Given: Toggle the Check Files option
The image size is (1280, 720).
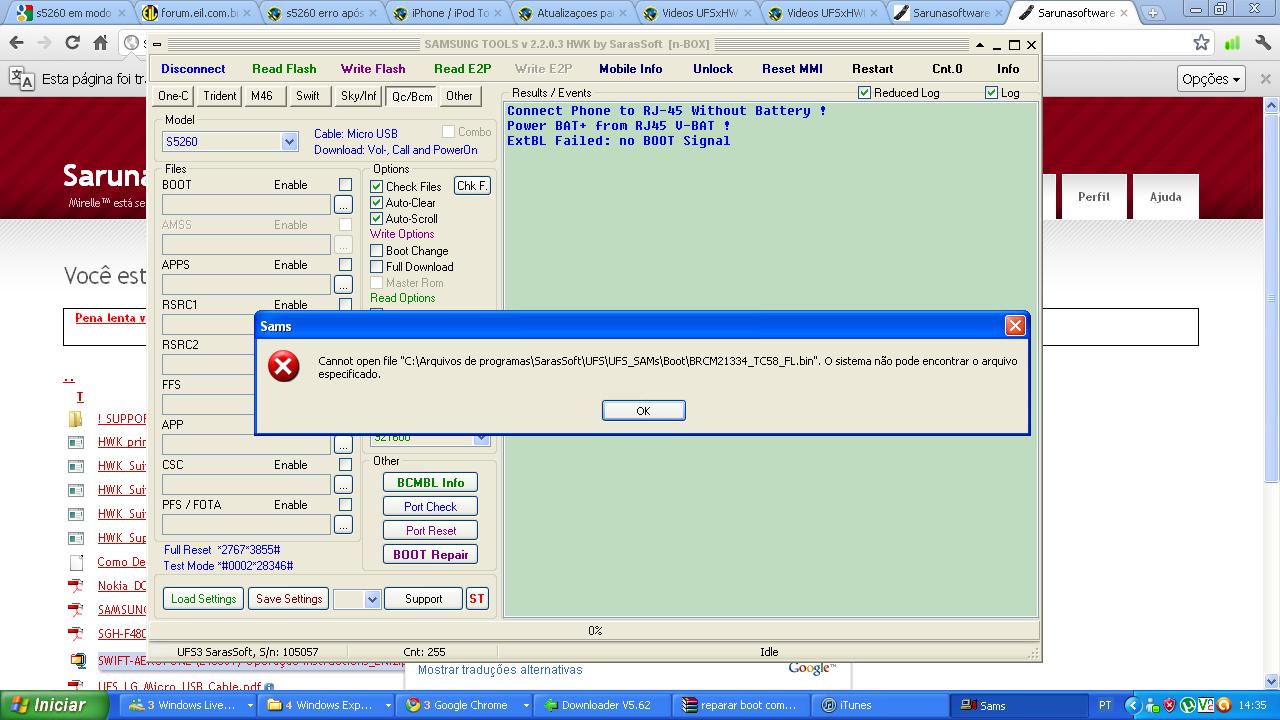Looking at the screenshot, I should (x=377, y=186).
